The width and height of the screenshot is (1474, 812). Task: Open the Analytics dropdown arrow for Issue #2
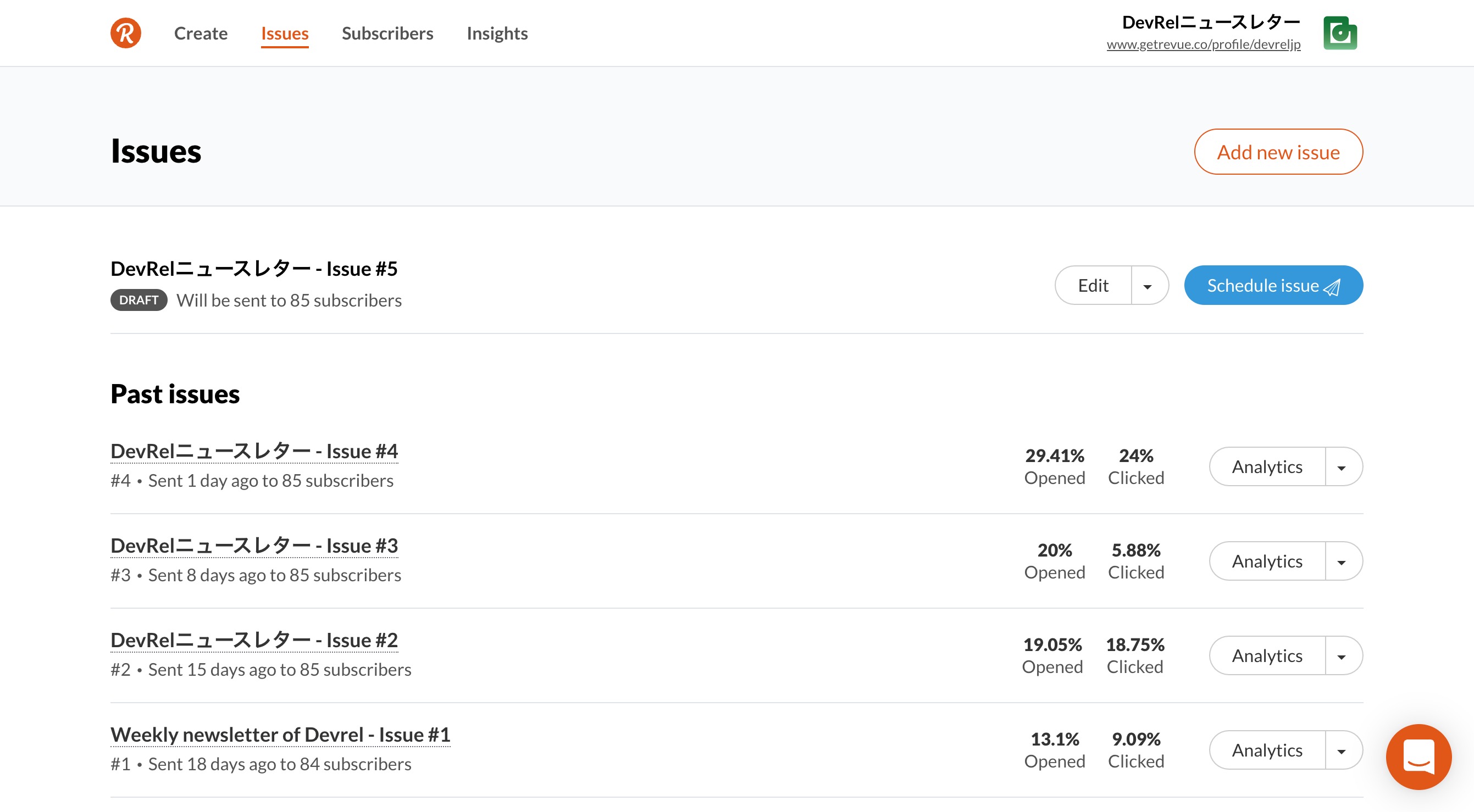(x=1340, y=656)
